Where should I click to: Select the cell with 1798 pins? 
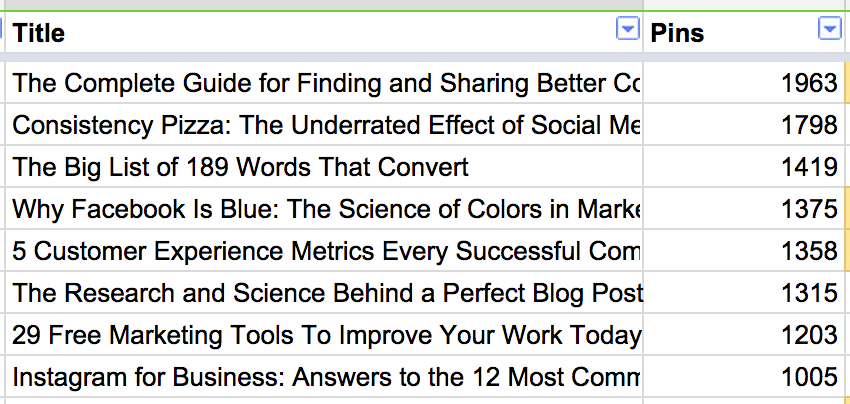coord(744,124)
